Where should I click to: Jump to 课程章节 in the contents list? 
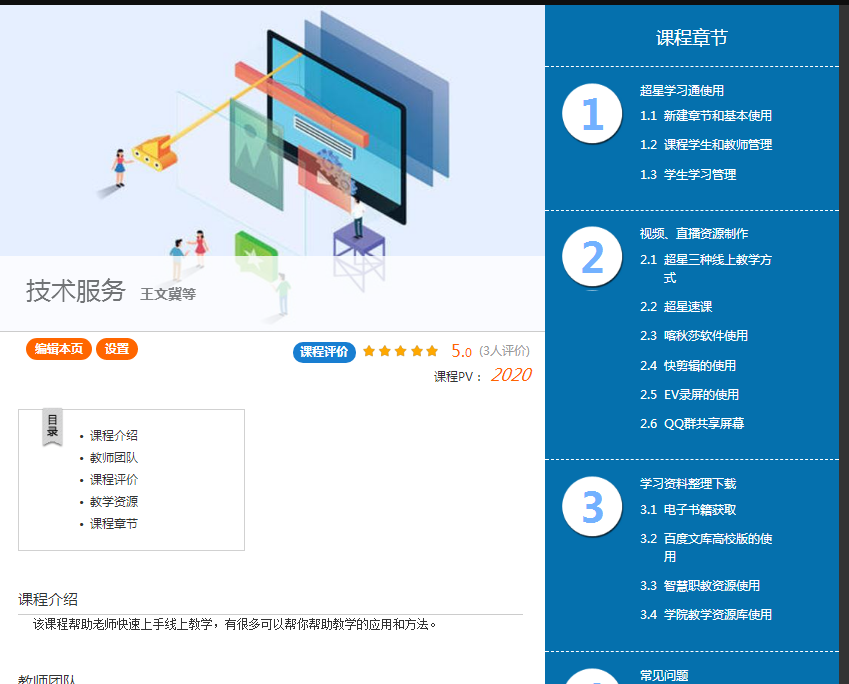pos(114,524)
